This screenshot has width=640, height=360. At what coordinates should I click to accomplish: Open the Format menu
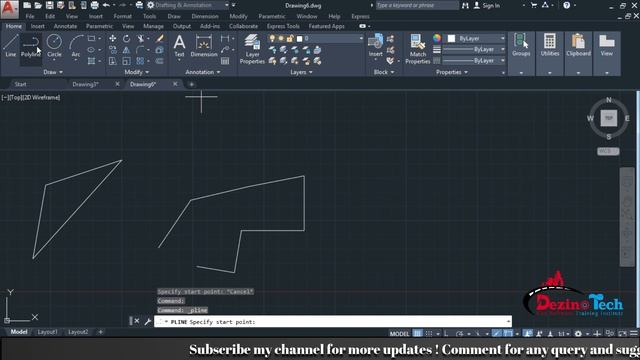pyautogui.click(x=122, y=16)
